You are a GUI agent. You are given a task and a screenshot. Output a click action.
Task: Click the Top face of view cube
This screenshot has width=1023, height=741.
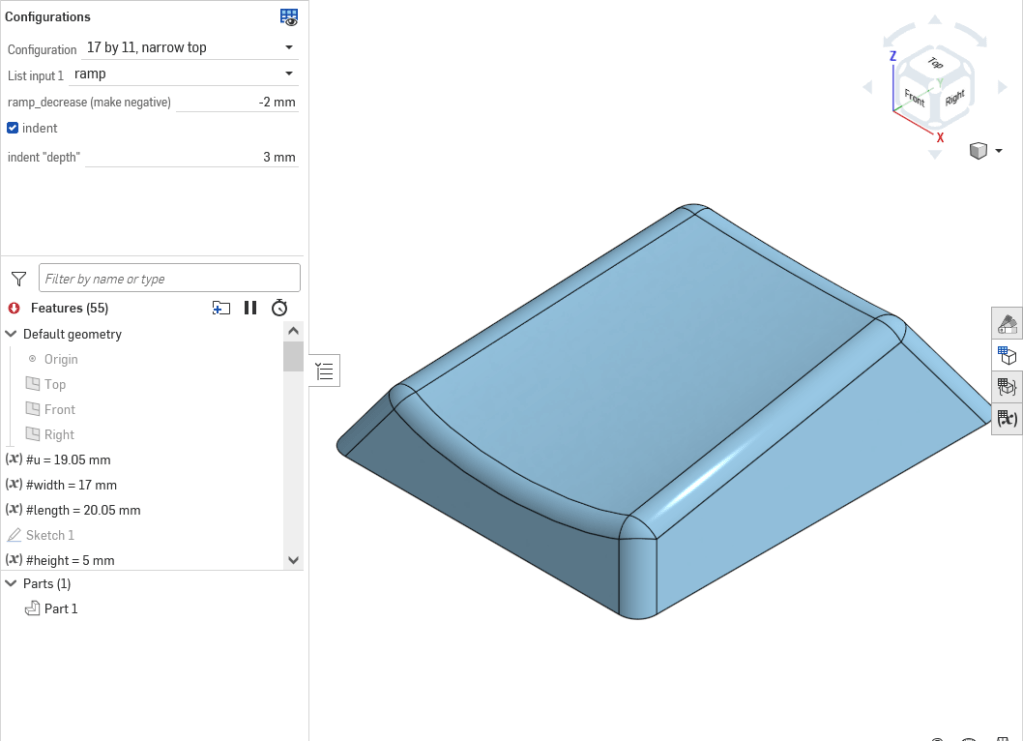click(x=935, y=64)
